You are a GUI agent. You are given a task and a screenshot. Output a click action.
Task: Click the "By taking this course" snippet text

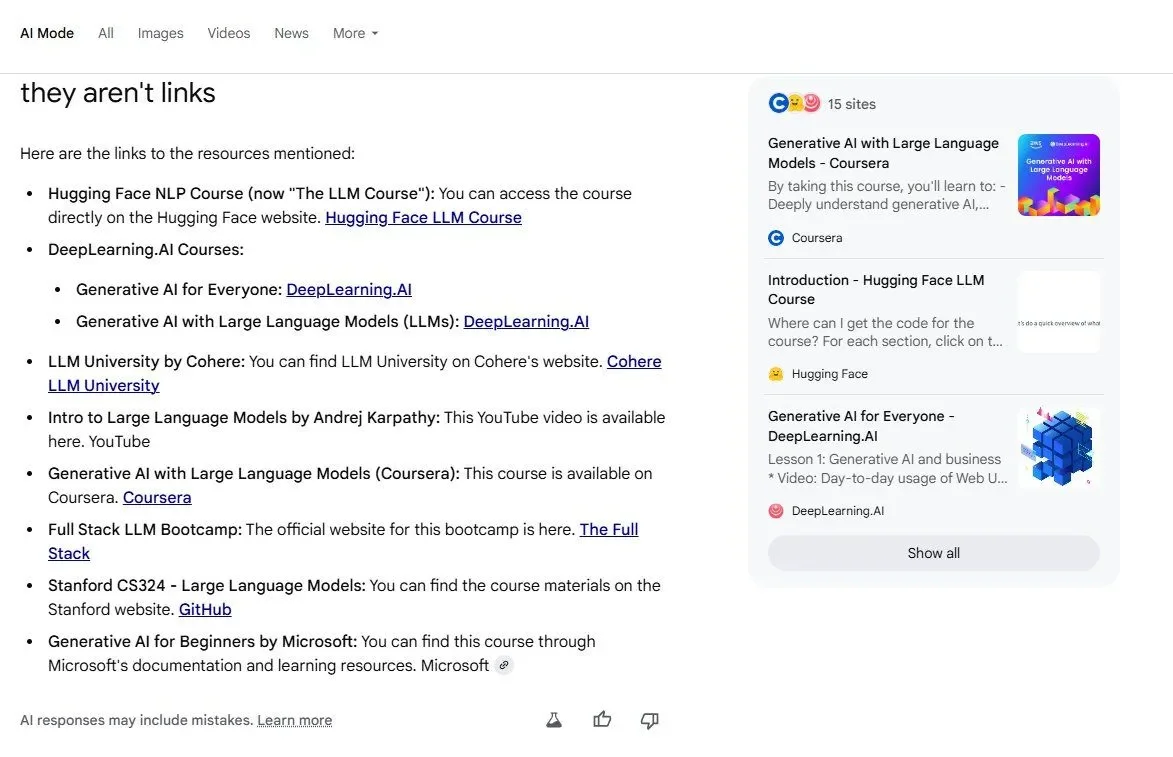click(x=887, y=195)
